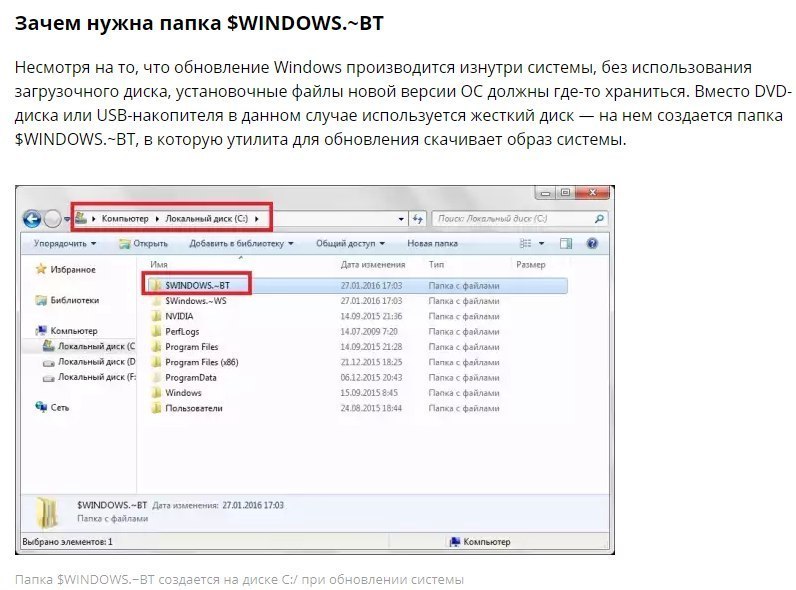Screen dimensions: 796x590
Task: Expand the arrow before Компьютер breadcrumb
Action: click(94, 219)
